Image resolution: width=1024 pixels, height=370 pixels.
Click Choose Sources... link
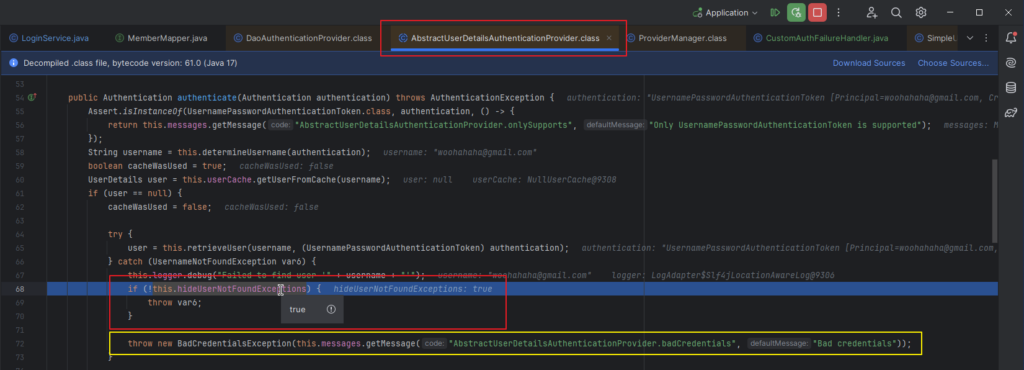tap(953, 63)
